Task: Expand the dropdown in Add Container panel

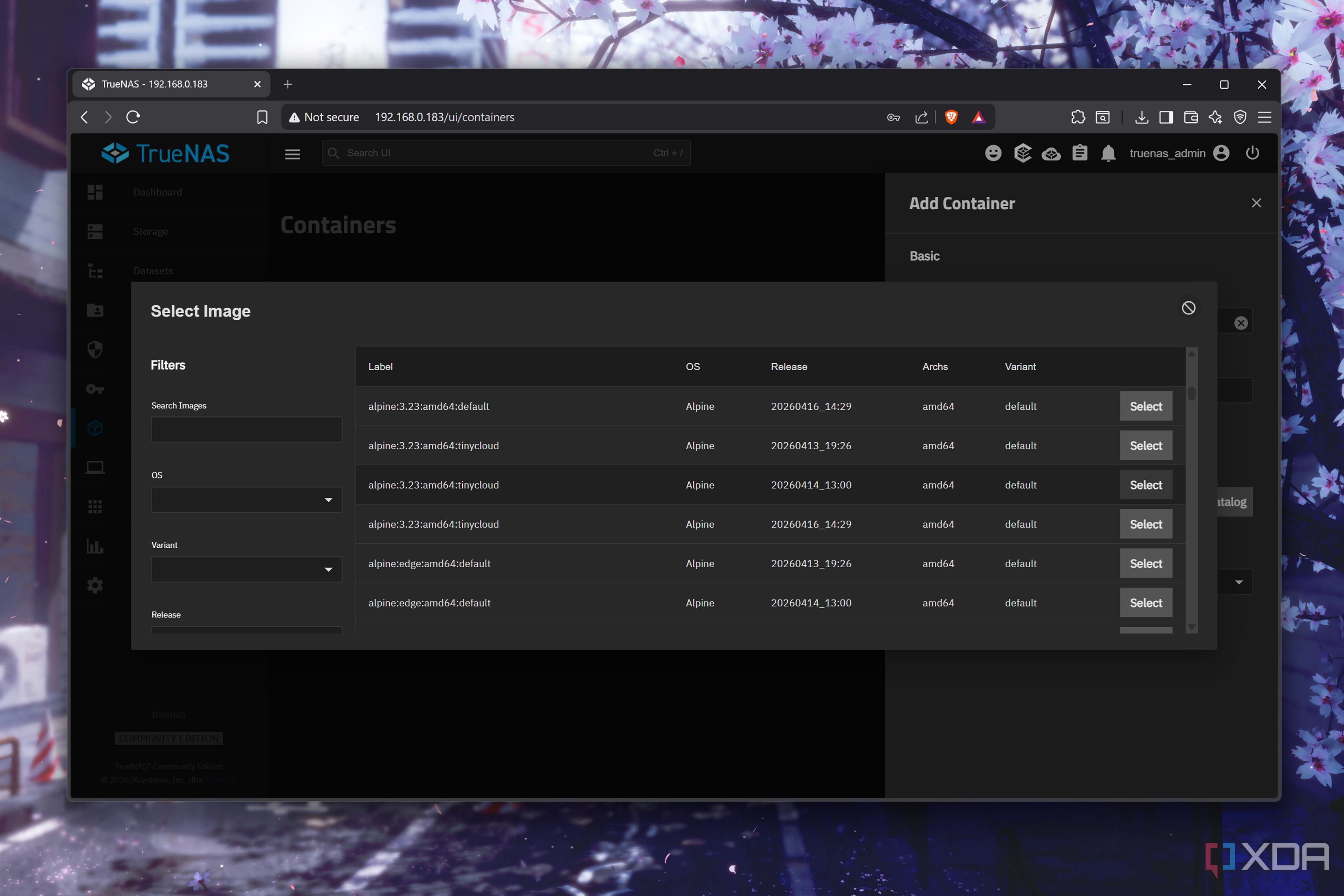Action: point(1238,582)
